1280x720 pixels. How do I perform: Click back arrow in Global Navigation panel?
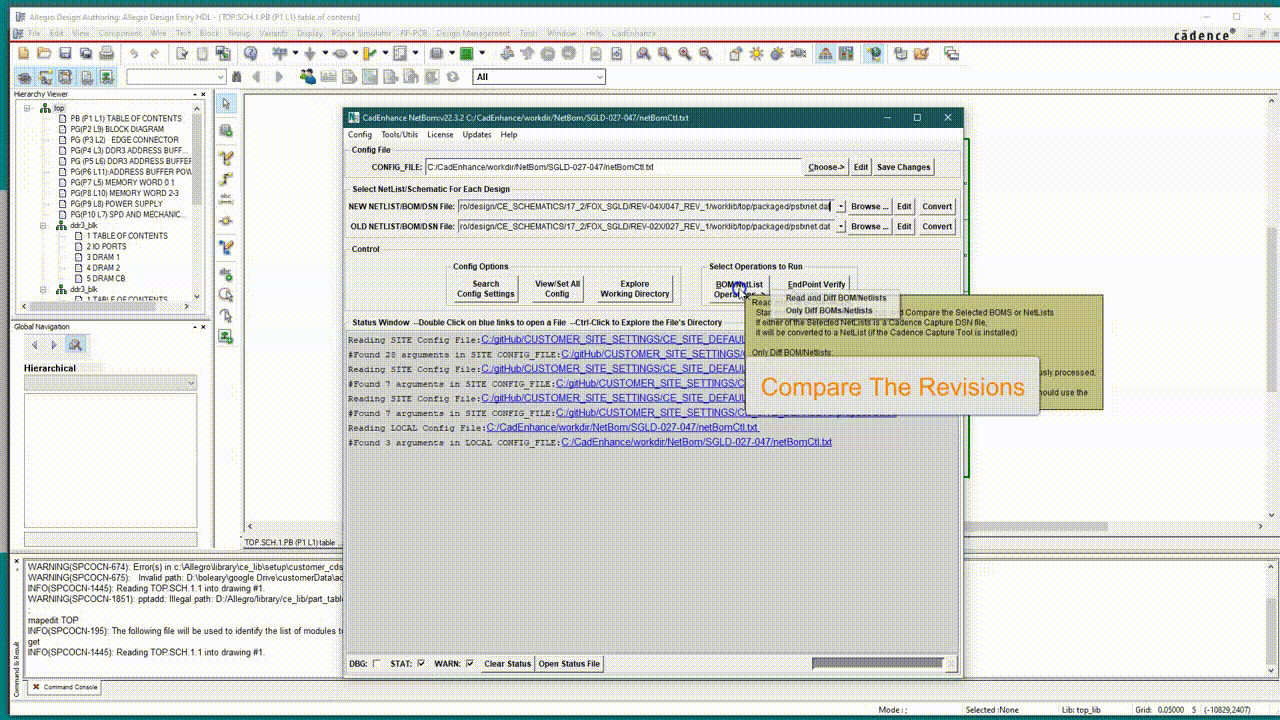(35, 345)
